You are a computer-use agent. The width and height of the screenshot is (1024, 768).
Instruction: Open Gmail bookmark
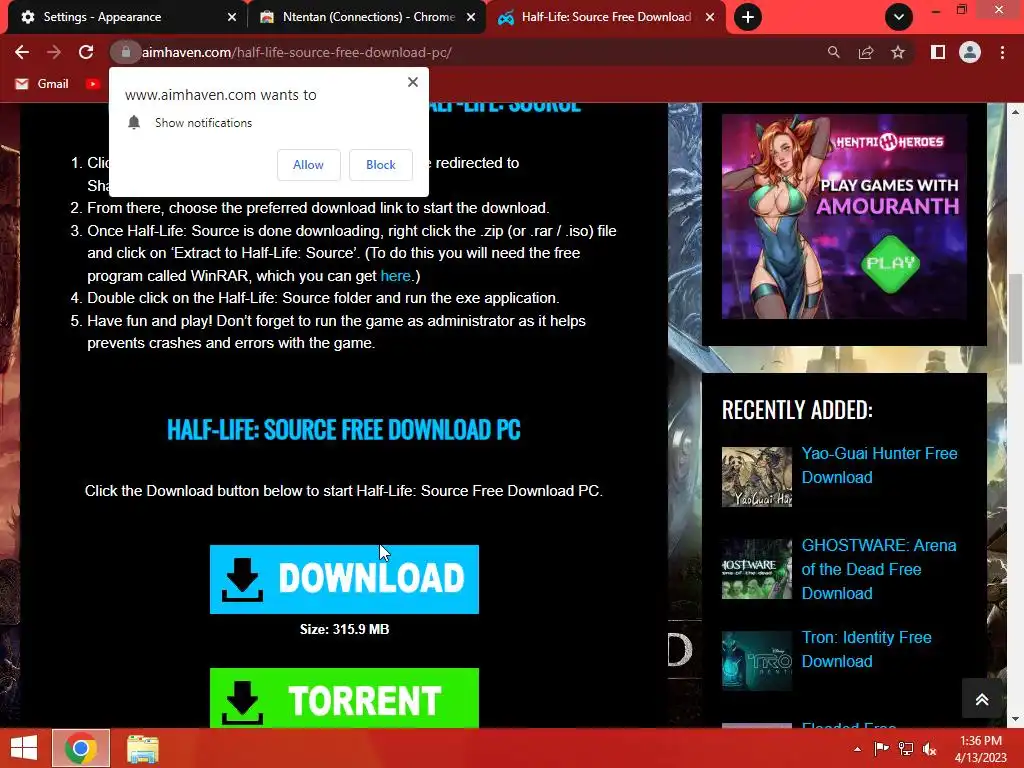[42, 84]
